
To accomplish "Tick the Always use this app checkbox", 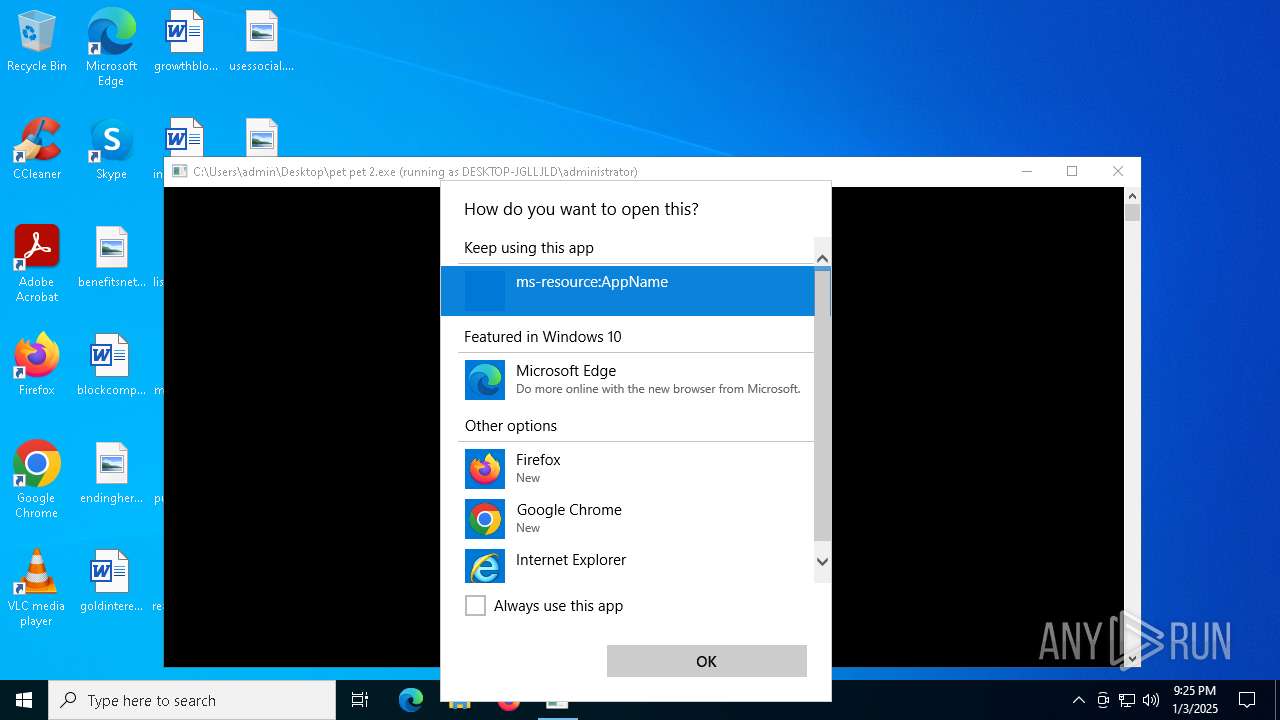I will pyautogui.click(x=476, y=606).
